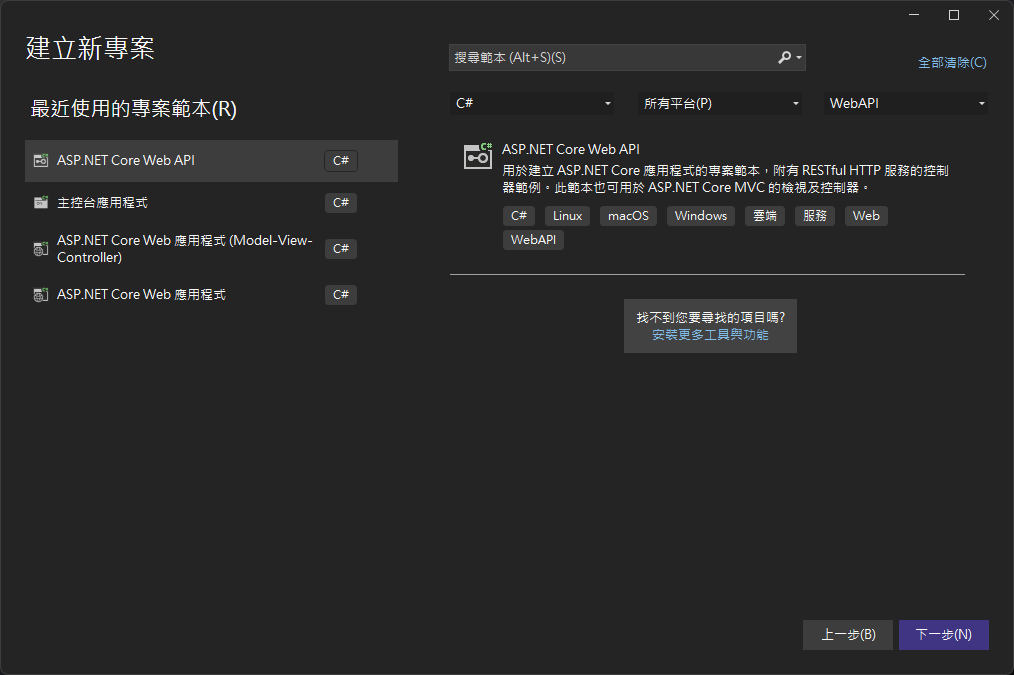Click the search magnifier icon
1014x675 pixels.
784,58
